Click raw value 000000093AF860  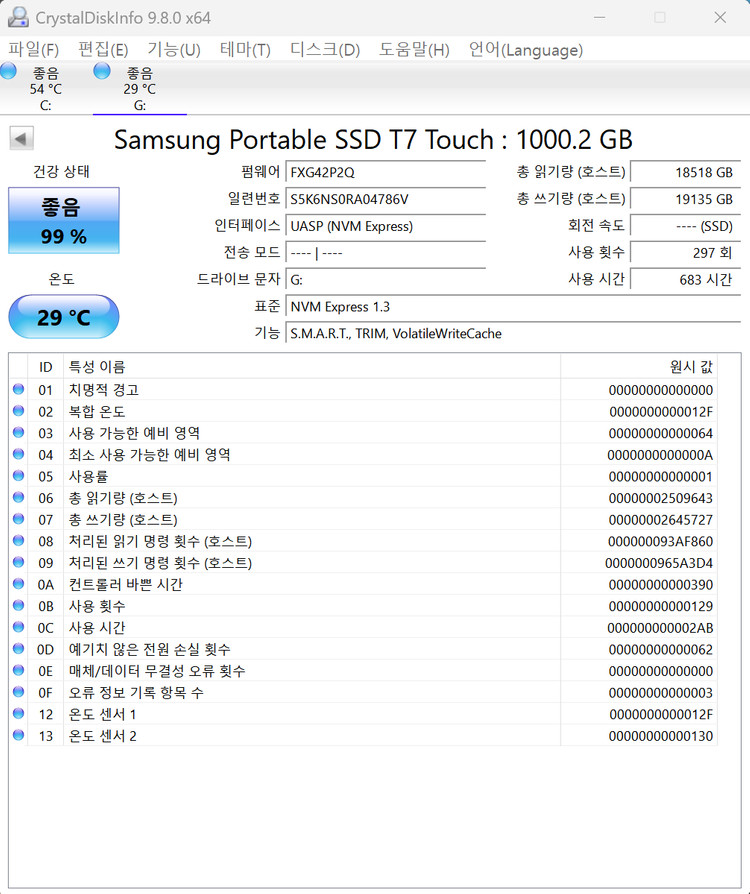point(660,542)
